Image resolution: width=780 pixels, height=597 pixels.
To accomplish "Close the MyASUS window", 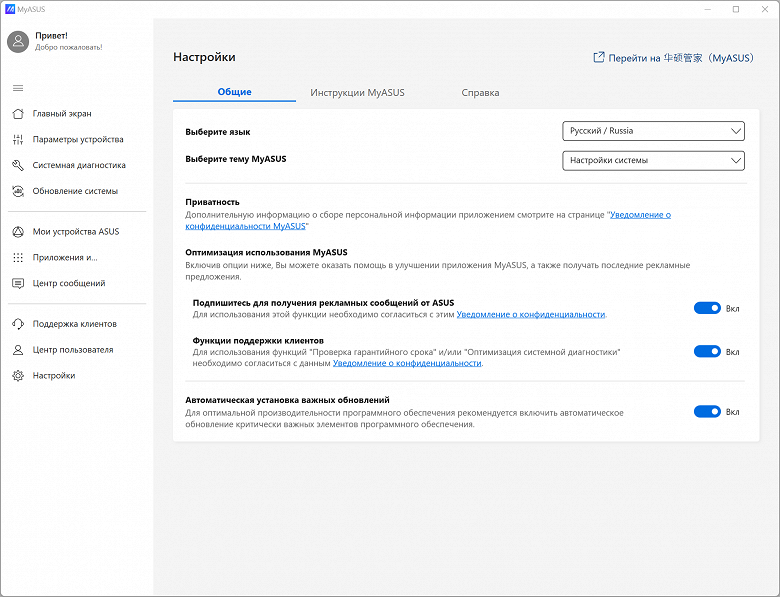I will click(765, 9).
